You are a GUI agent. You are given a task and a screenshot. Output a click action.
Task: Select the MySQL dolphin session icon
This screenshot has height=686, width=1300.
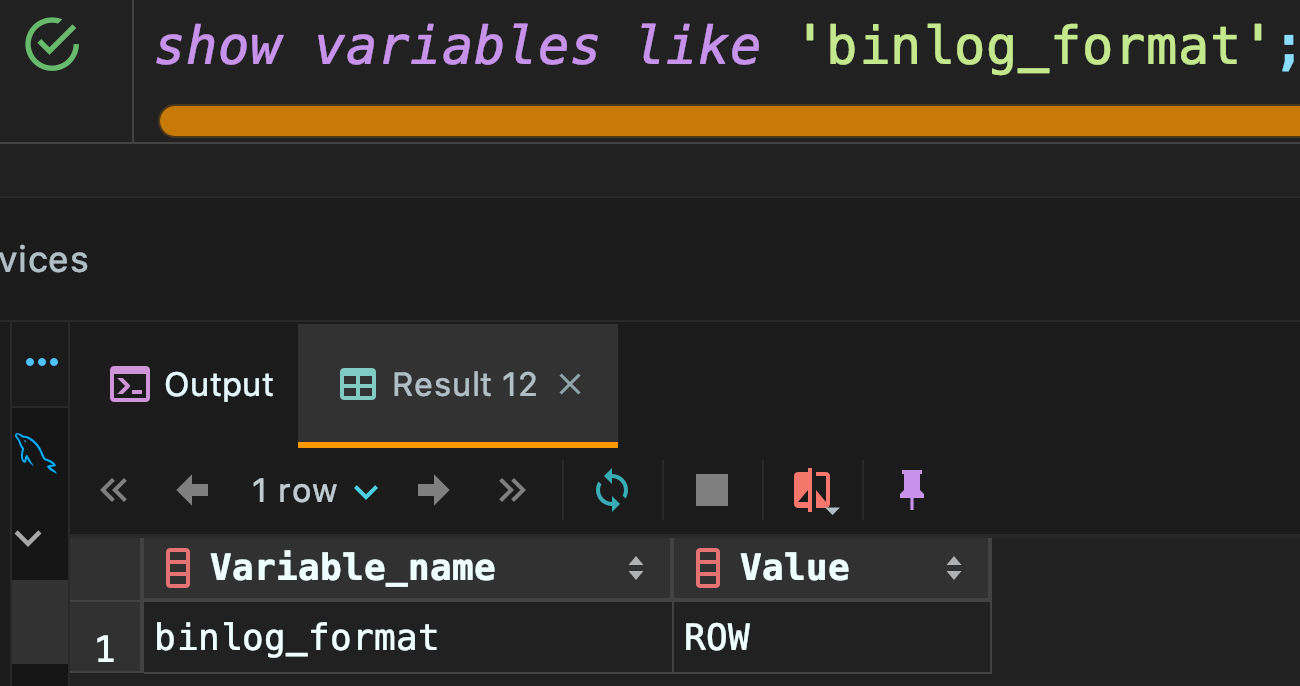click(38, 452)
